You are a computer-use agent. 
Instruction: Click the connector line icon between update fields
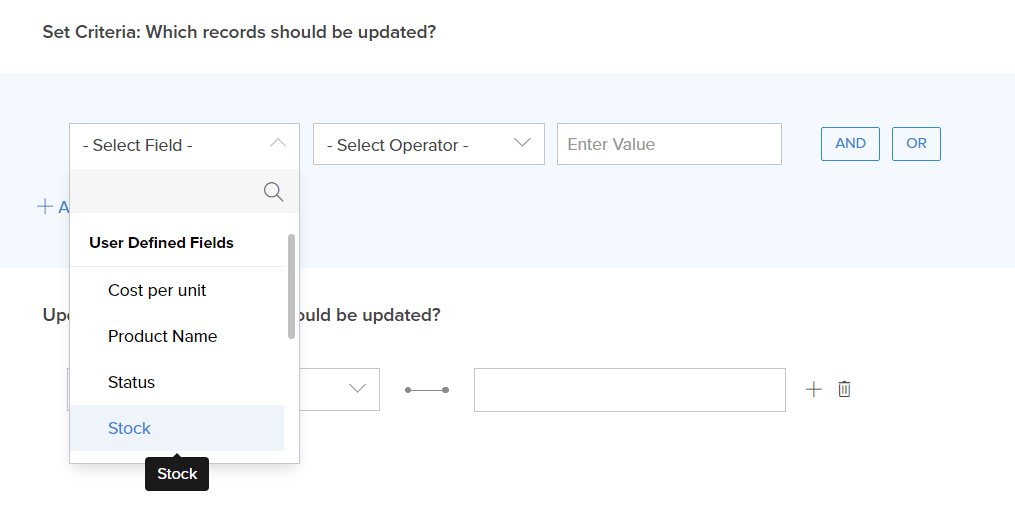coord(427,389)
